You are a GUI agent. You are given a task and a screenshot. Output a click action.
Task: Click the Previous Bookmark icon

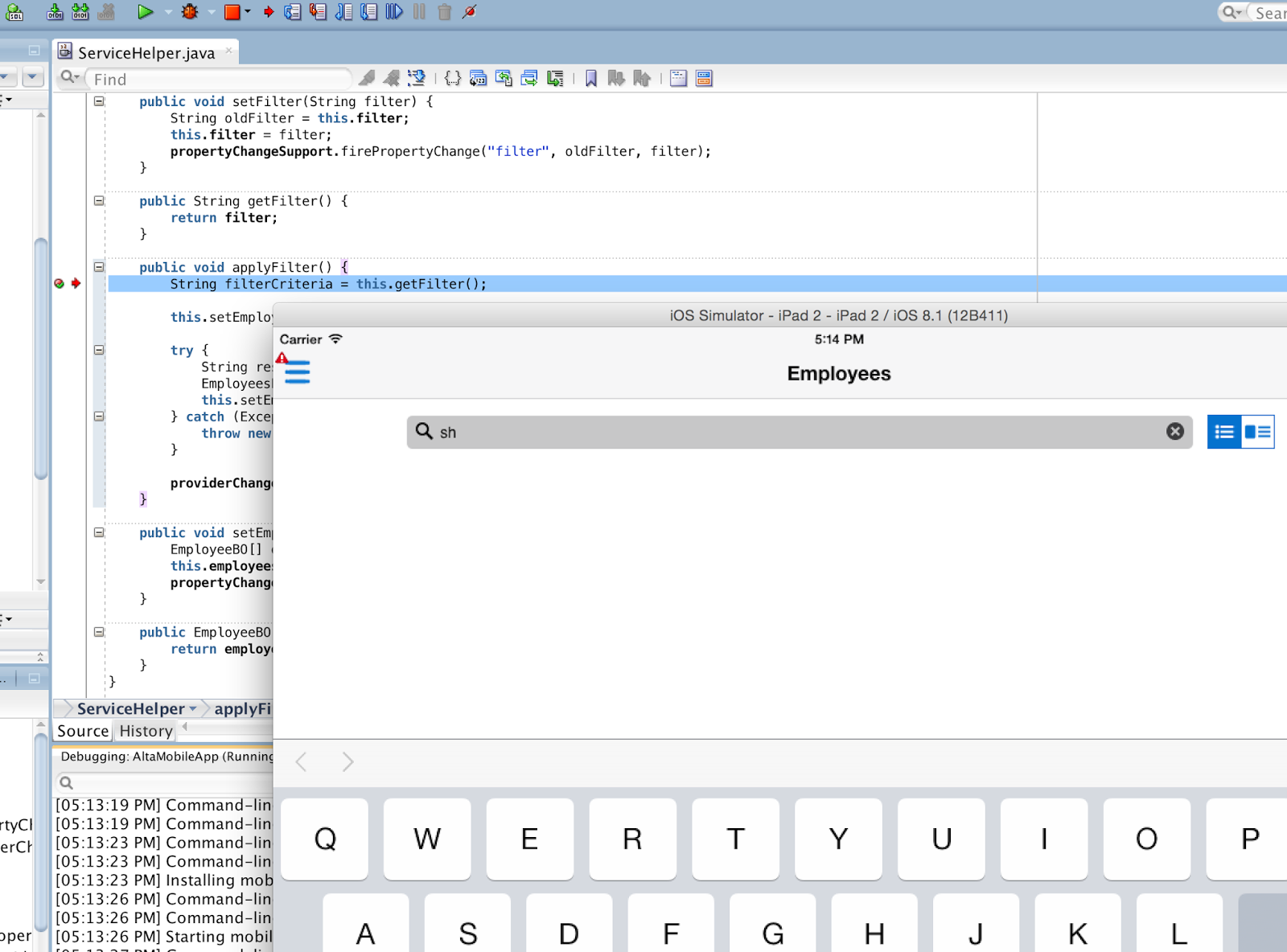(x=641, y=78)
